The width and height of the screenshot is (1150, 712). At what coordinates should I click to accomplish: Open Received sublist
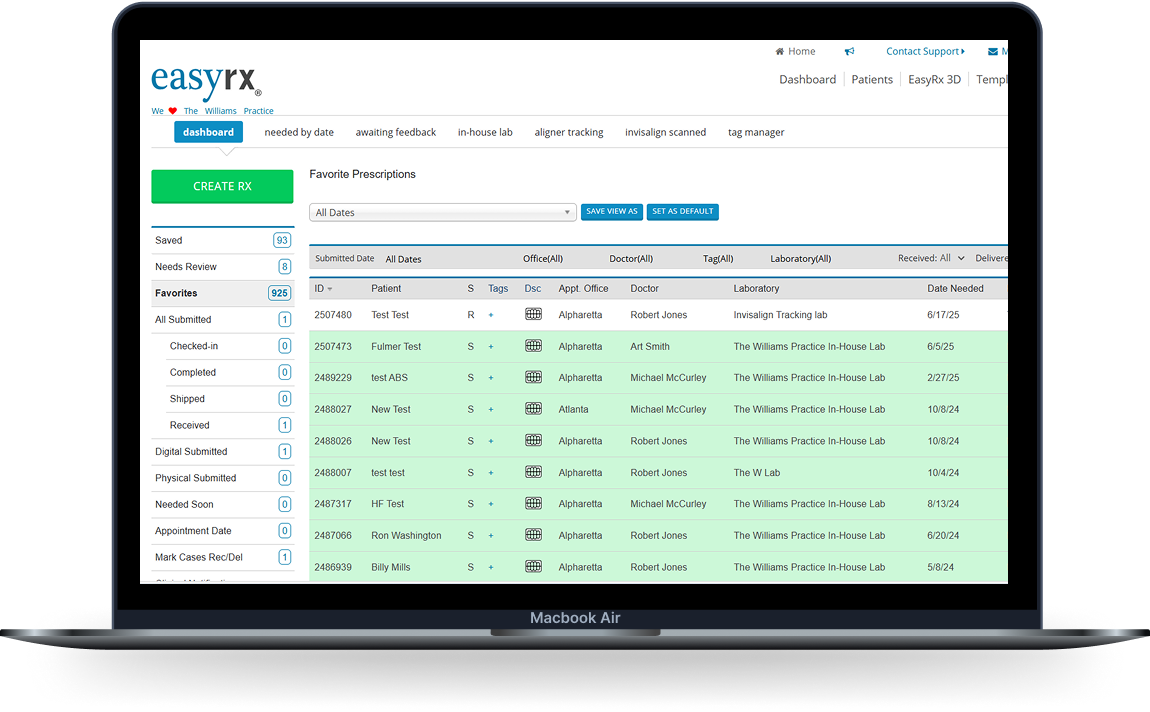tap(230, 425)
